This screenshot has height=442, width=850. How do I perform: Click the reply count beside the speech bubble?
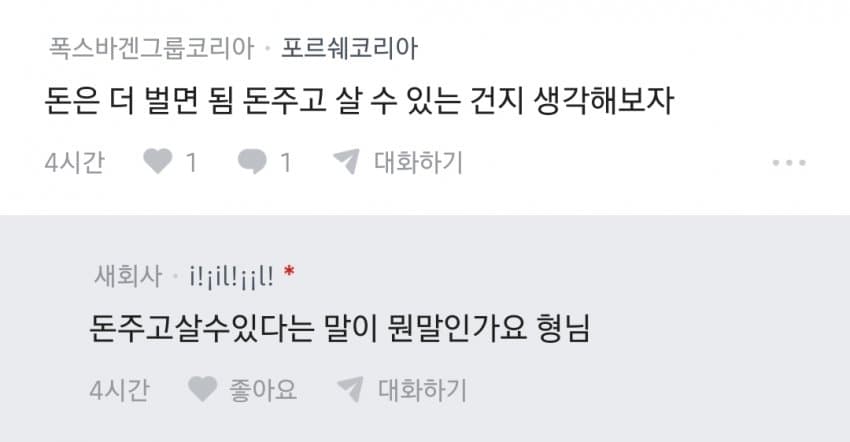pyautogui.click(x=286, y=162)
